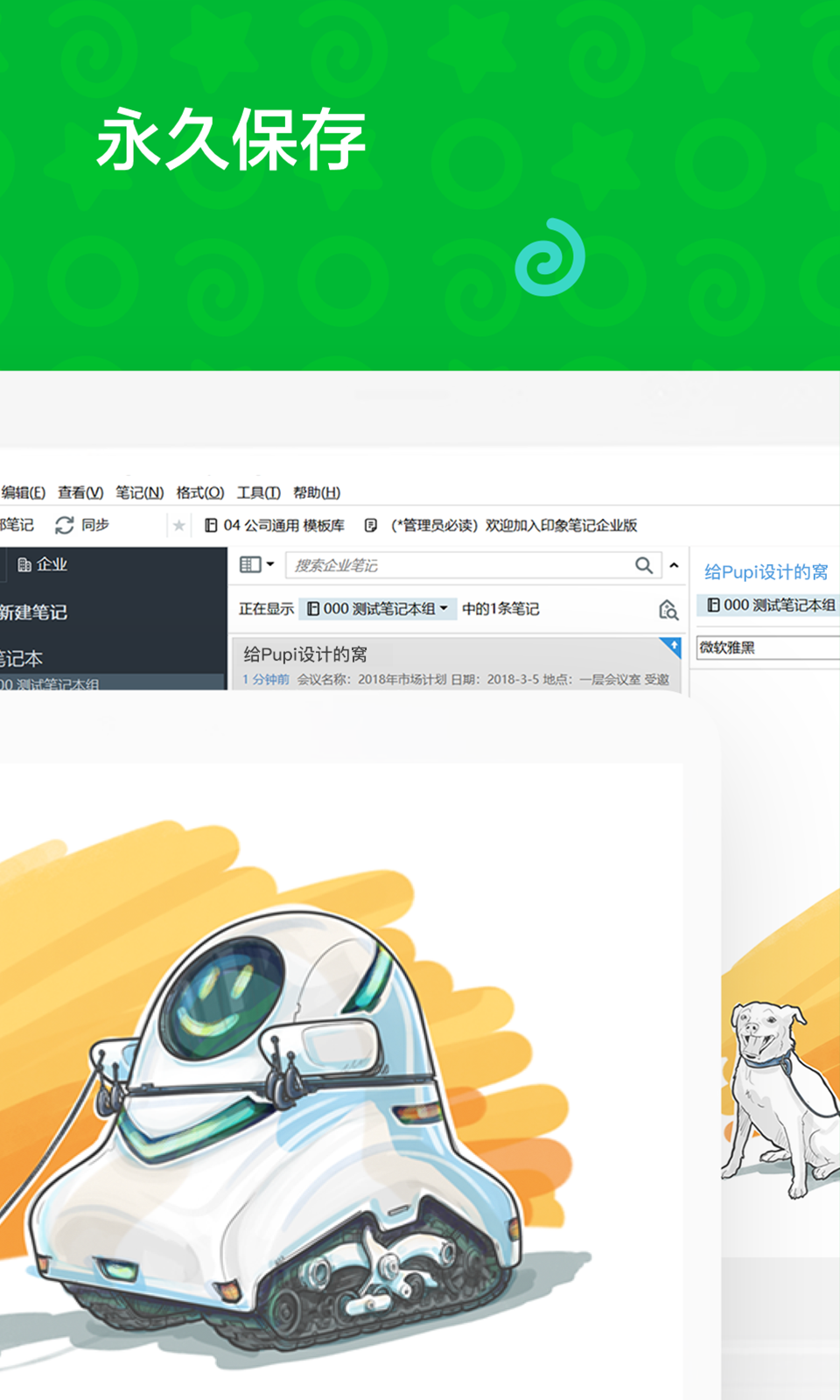The image size is (840, 1400).
Task: Open the 工具(T) menu
Action: point(259,493)
